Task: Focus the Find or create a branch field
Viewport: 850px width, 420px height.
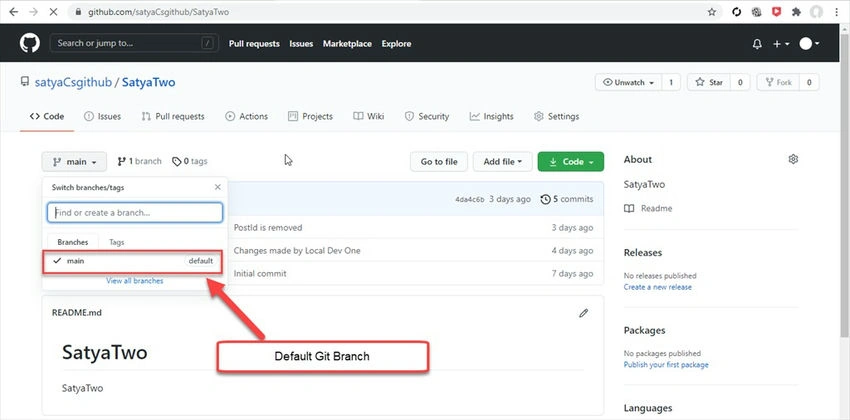Action: coord(135,212)
